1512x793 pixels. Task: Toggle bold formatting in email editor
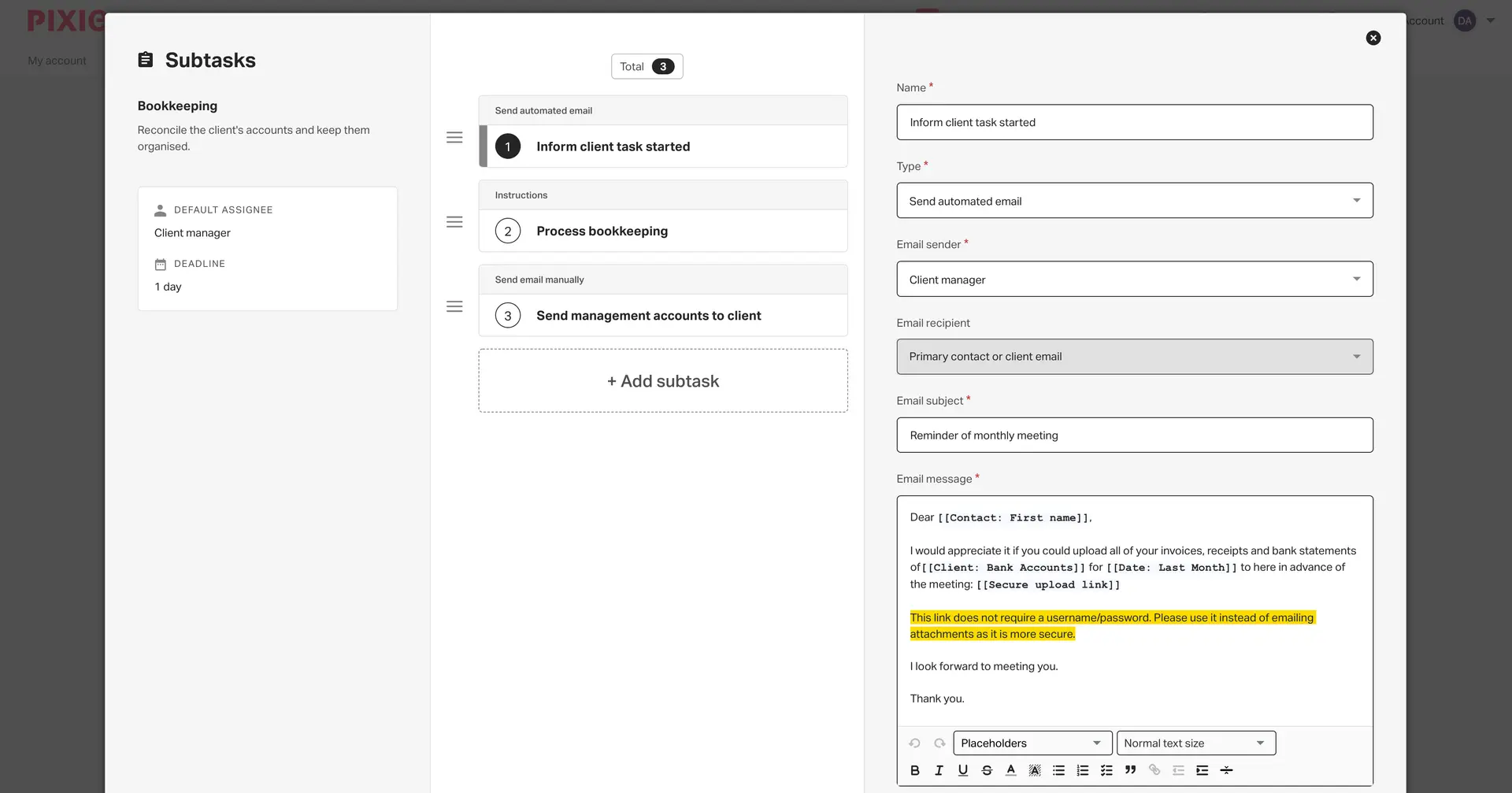[914, 770]
